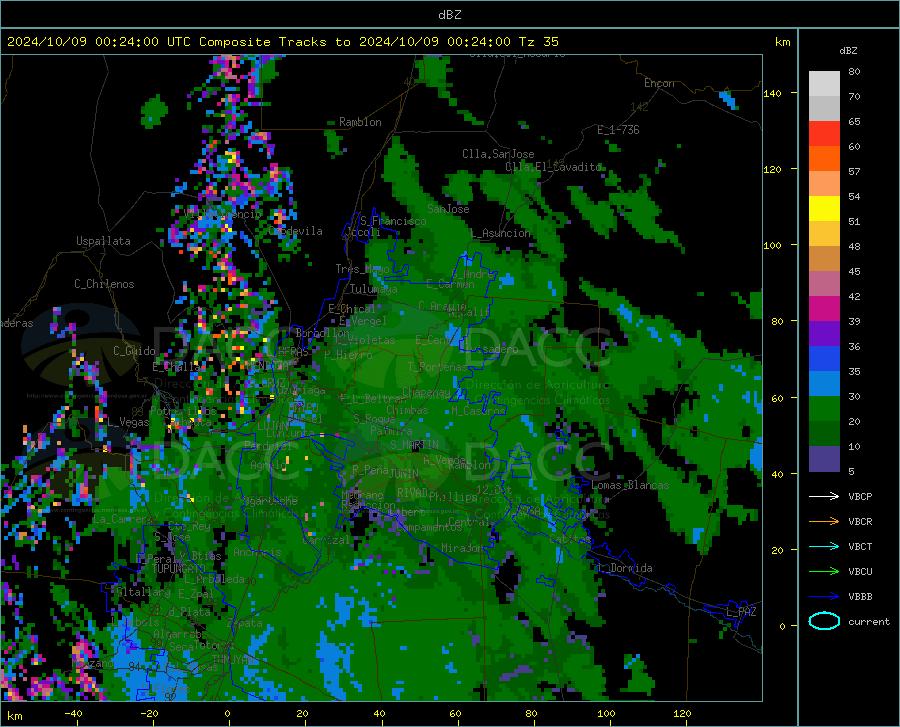Click the 'Uspallata' map label
900x727 pixels.
(103, 241)
